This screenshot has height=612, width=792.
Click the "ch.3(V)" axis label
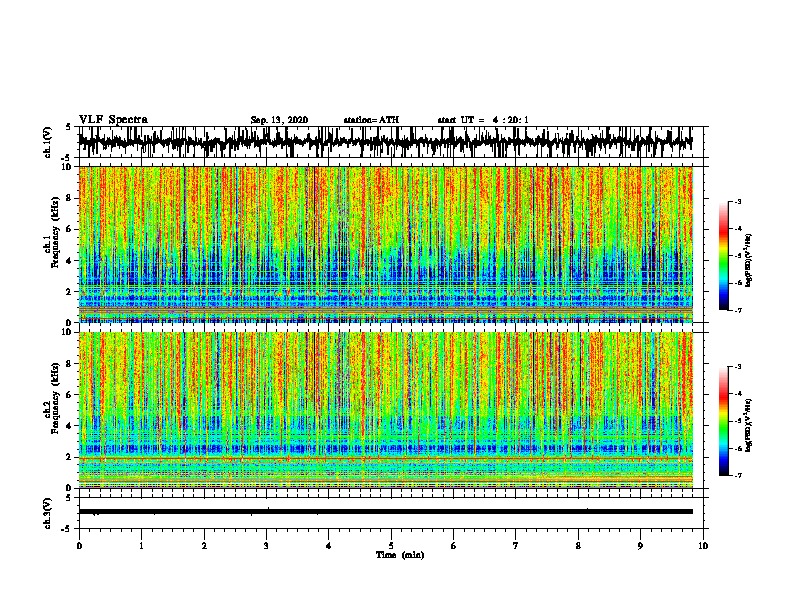48,513
